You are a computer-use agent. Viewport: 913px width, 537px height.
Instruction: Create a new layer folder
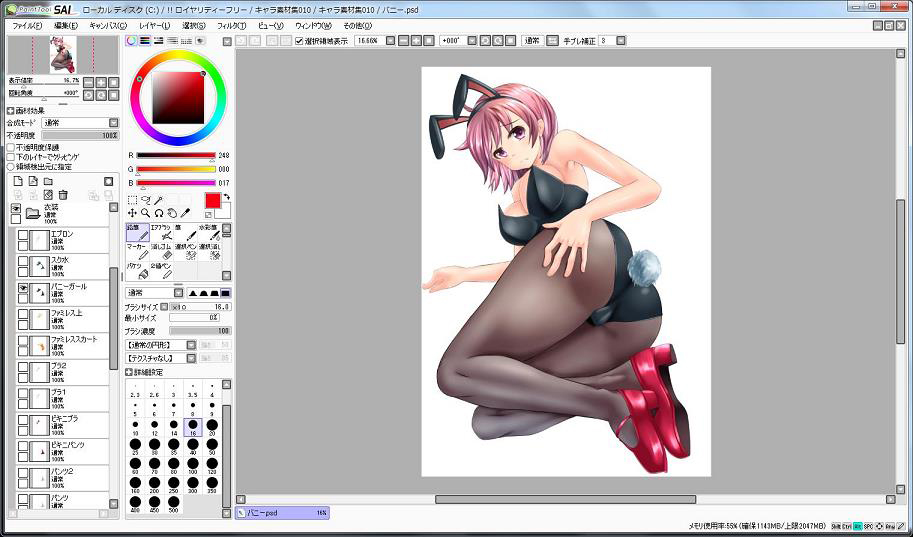coord(47,181)
